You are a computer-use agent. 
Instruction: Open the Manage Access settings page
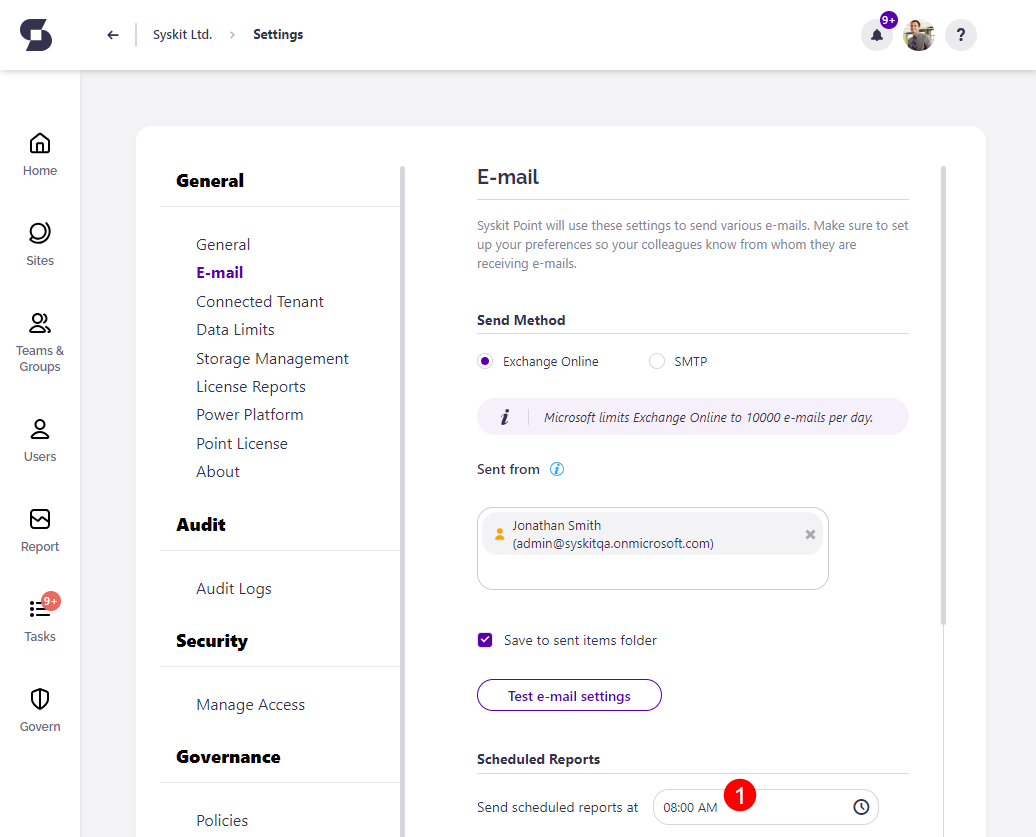tap(250, 704)
